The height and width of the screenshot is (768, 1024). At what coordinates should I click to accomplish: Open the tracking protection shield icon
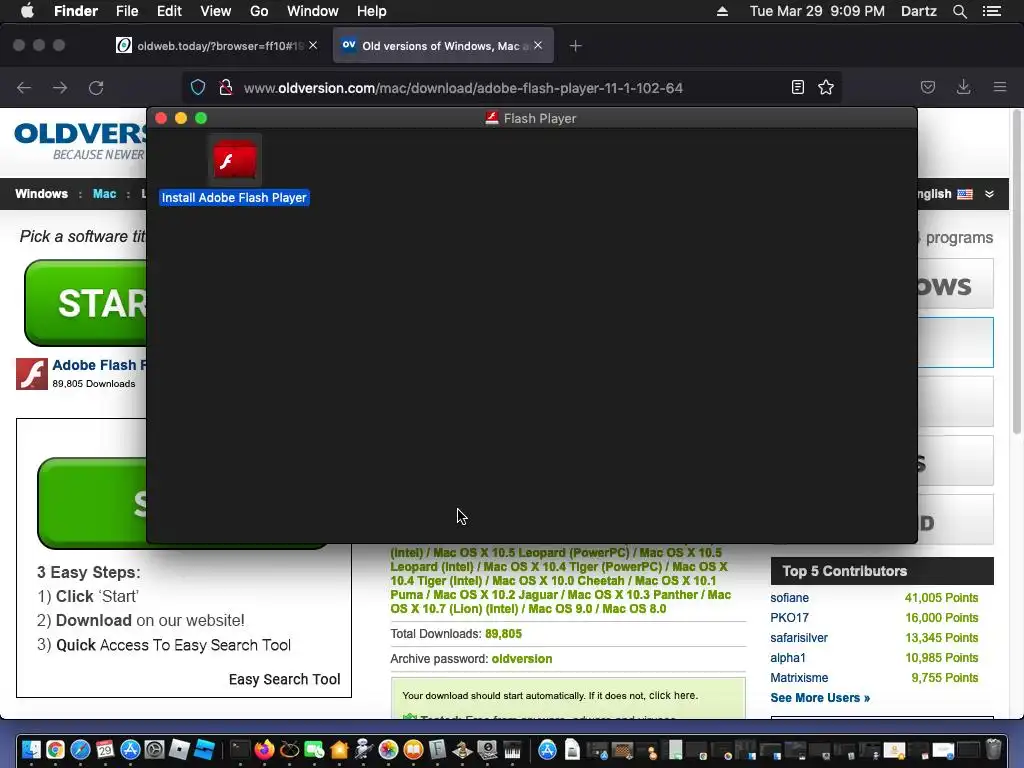coord(198,88)
